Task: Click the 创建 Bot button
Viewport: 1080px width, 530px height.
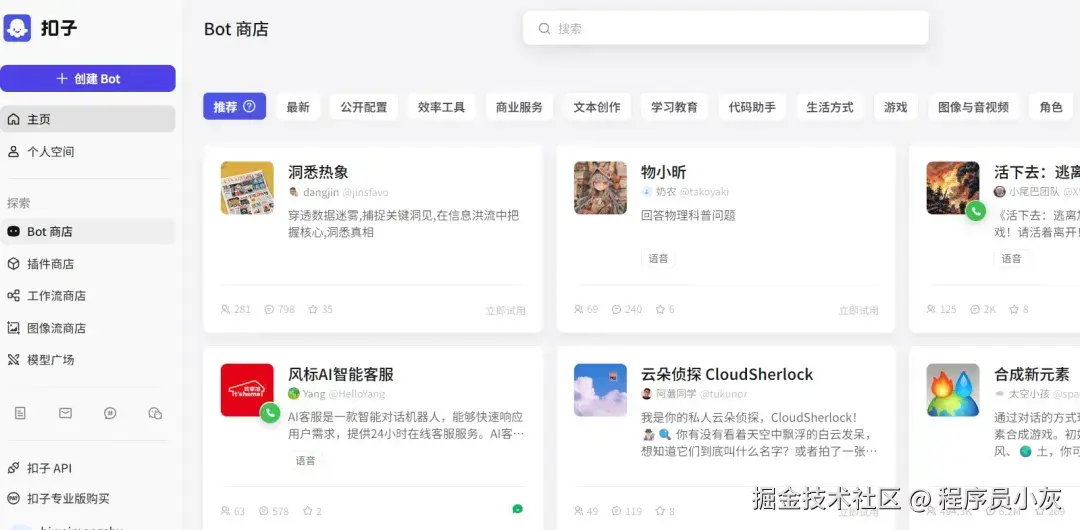Action: click(x=87, y=79)
